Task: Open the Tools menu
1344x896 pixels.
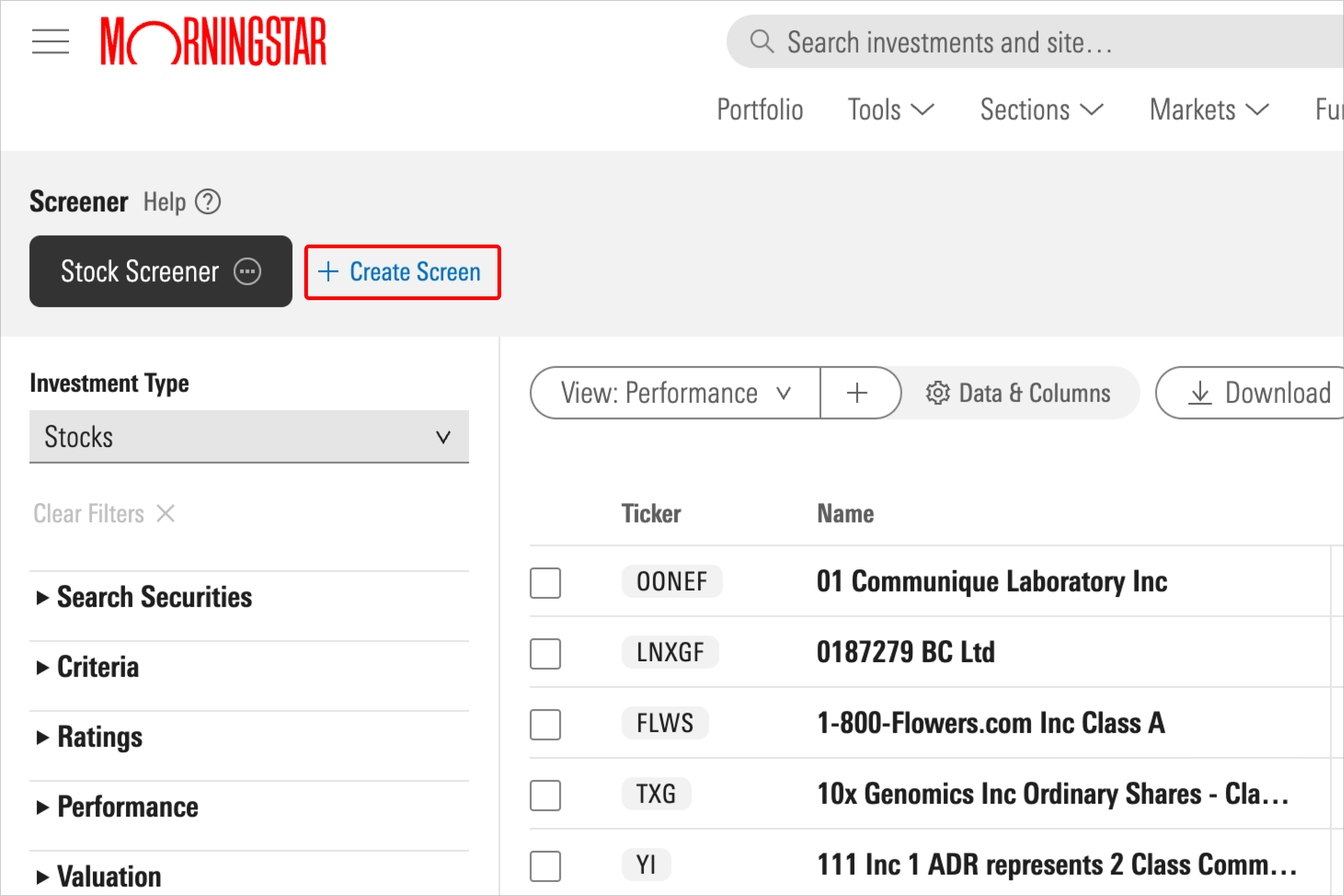Action: 891,110
